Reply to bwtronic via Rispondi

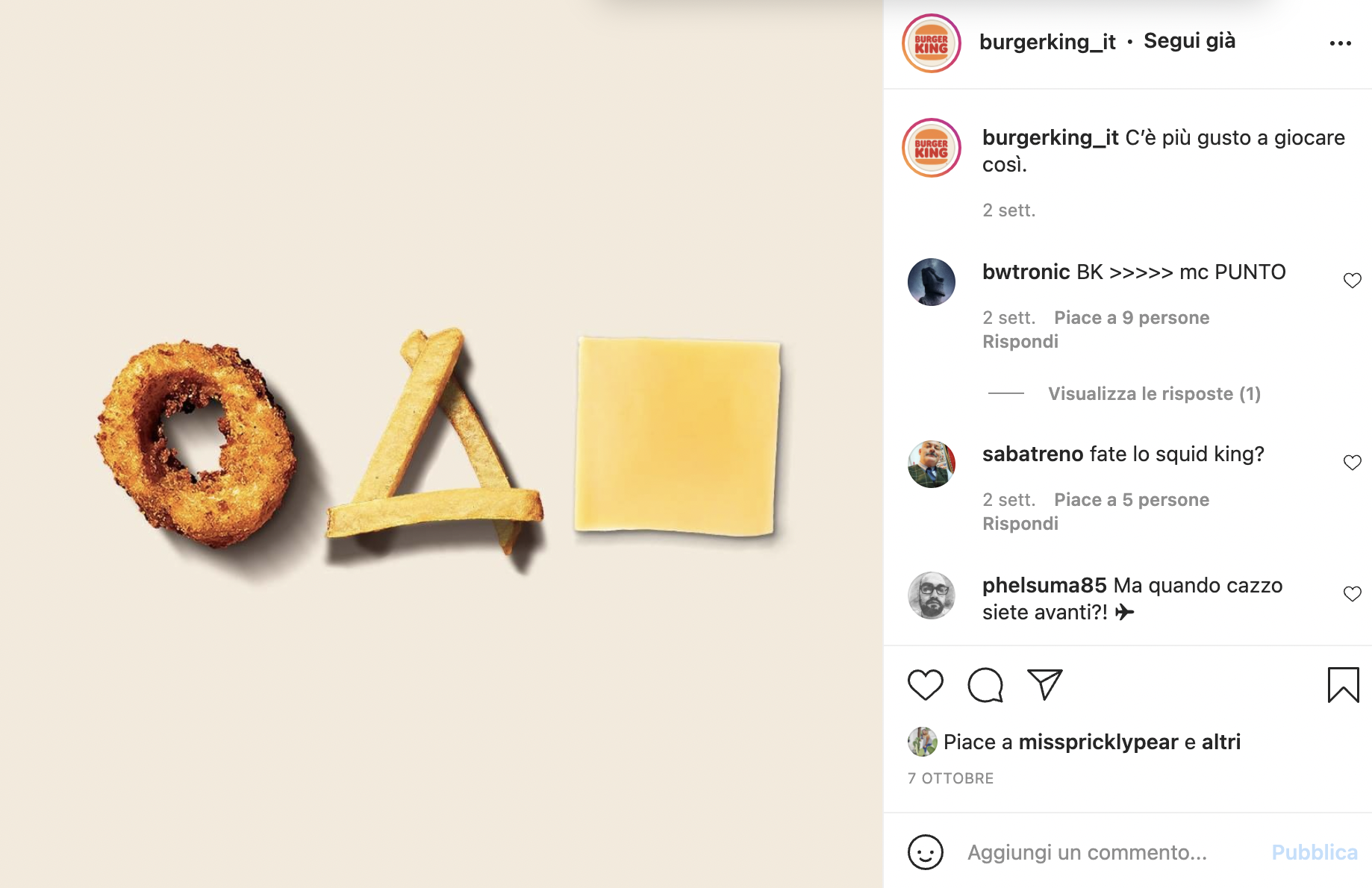tap(1020, 342)
